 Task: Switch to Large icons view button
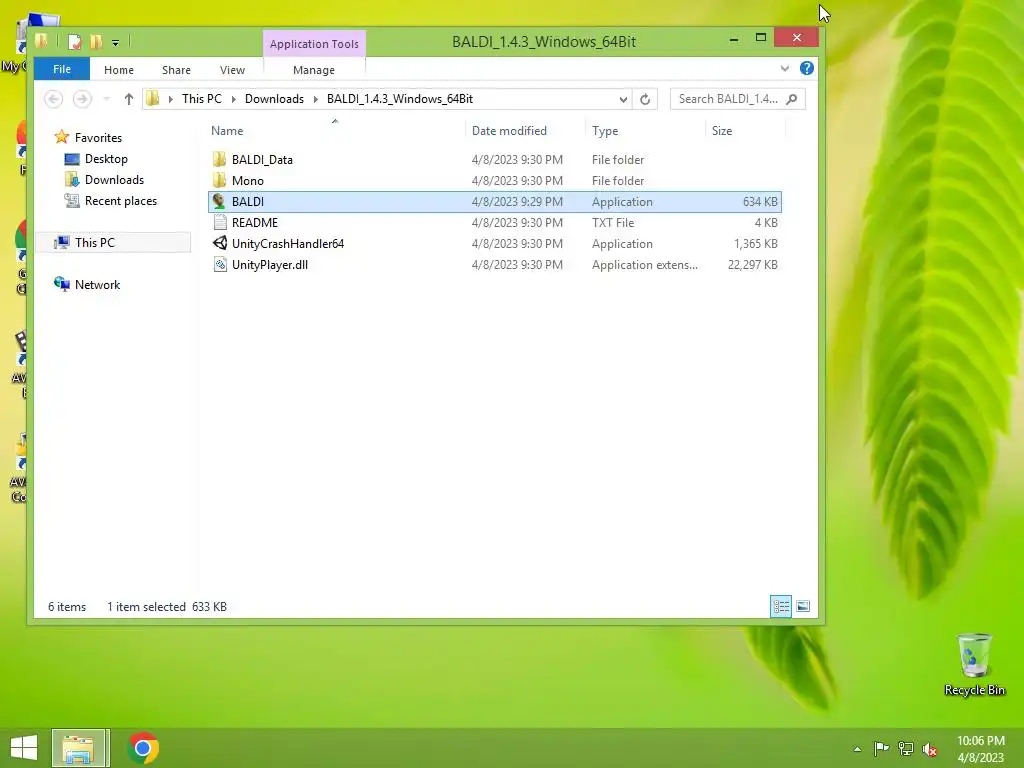803,607
